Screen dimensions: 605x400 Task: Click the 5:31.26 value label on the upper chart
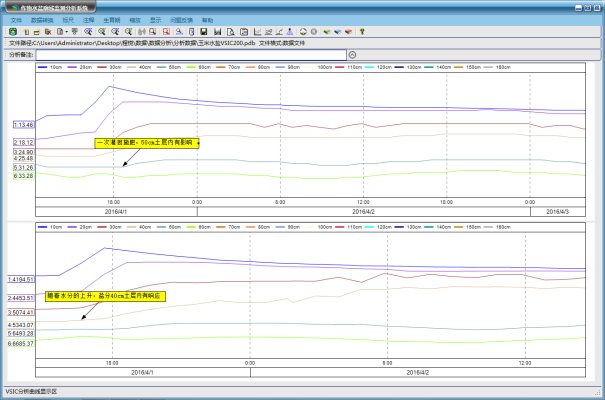(24, 167)
